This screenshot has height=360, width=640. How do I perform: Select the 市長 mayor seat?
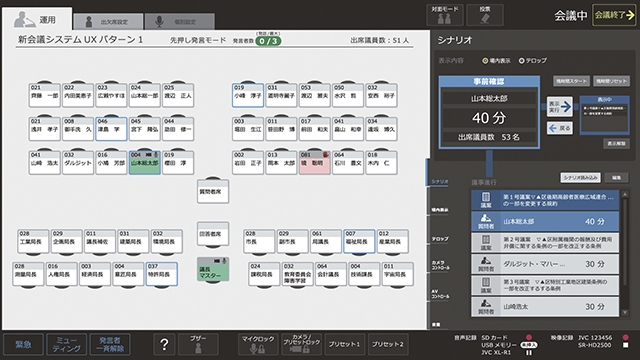(259, 241)
